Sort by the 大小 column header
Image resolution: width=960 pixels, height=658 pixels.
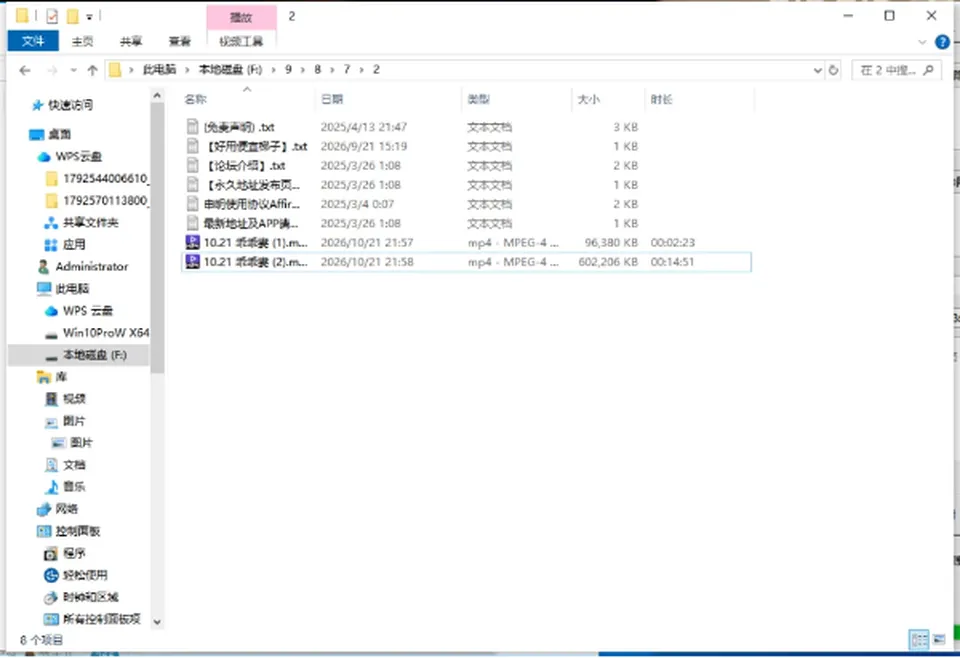(x=609, y=99)
